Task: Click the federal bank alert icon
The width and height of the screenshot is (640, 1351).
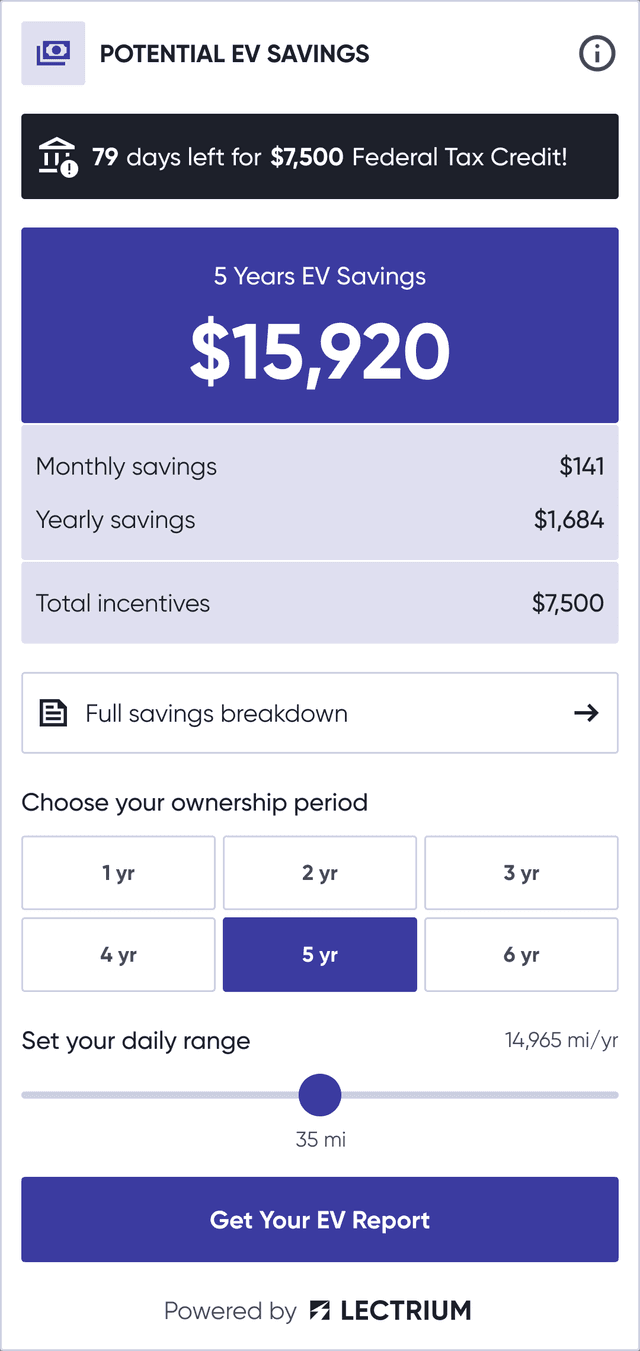Action: [57, 157]
